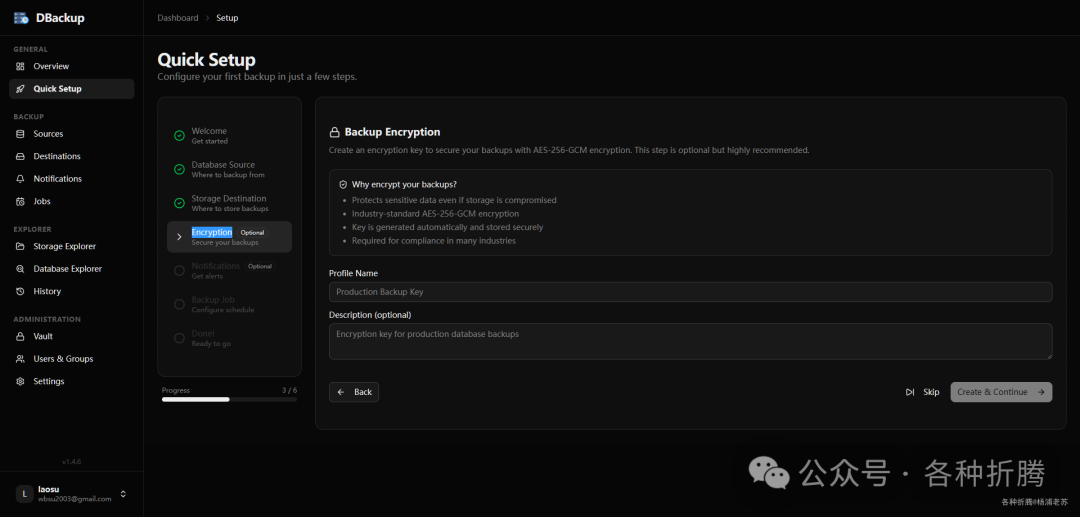Screen dimensions: 1080x517
Task: Skip the encryption step
Action: click(x=922, y=392)
